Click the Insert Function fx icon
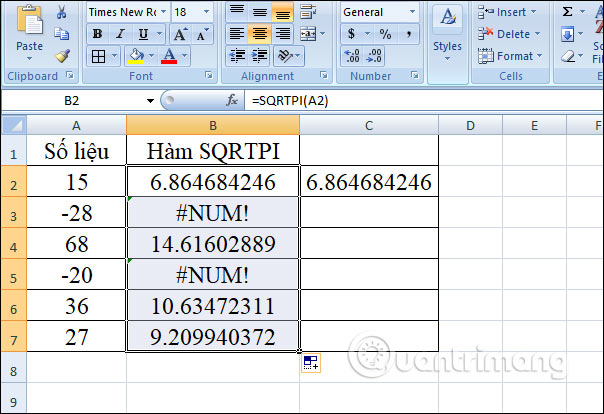The image size is (604, 414). (x=232, y=101)
